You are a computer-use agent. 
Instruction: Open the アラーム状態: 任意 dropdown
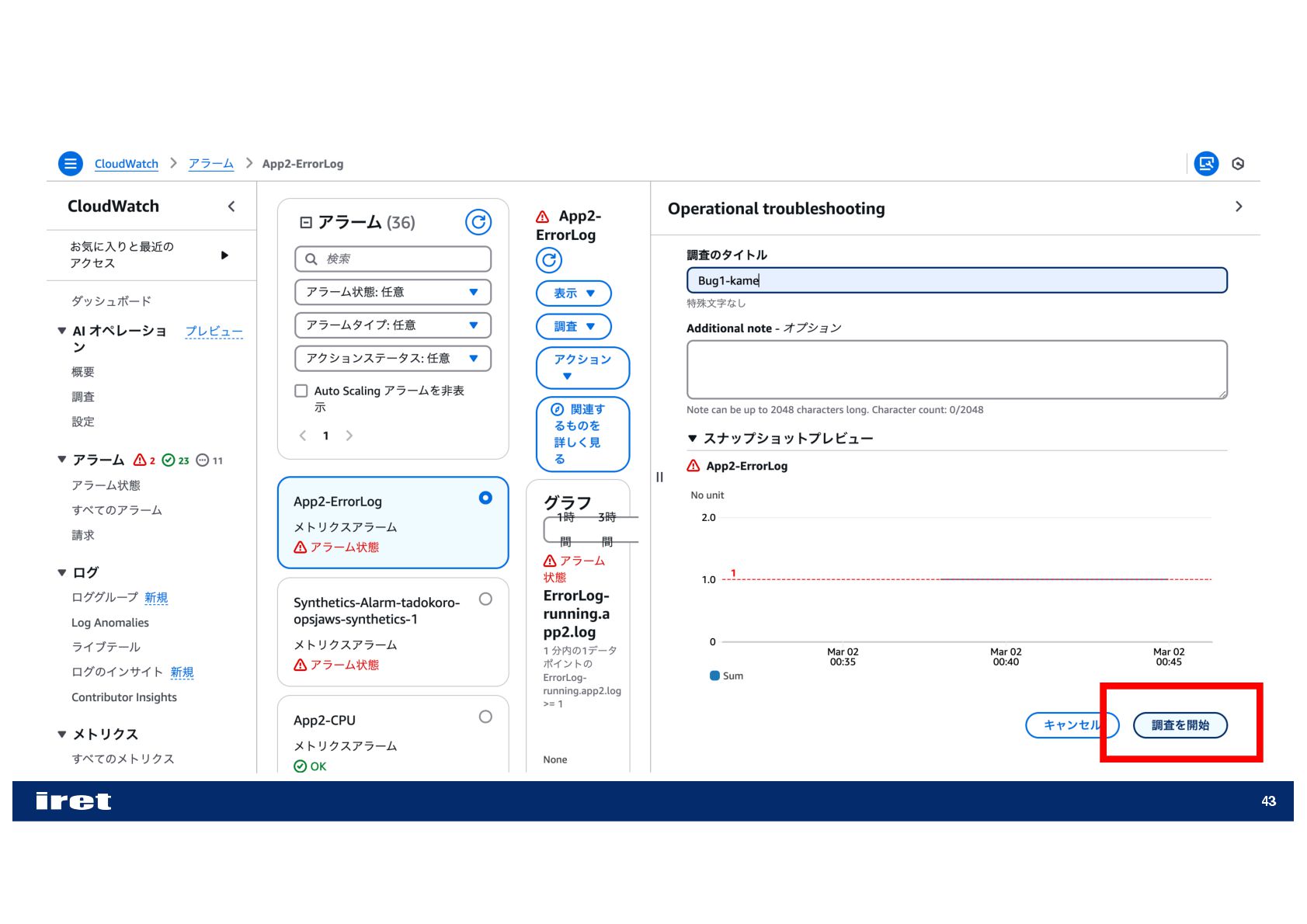click(393, 292)
